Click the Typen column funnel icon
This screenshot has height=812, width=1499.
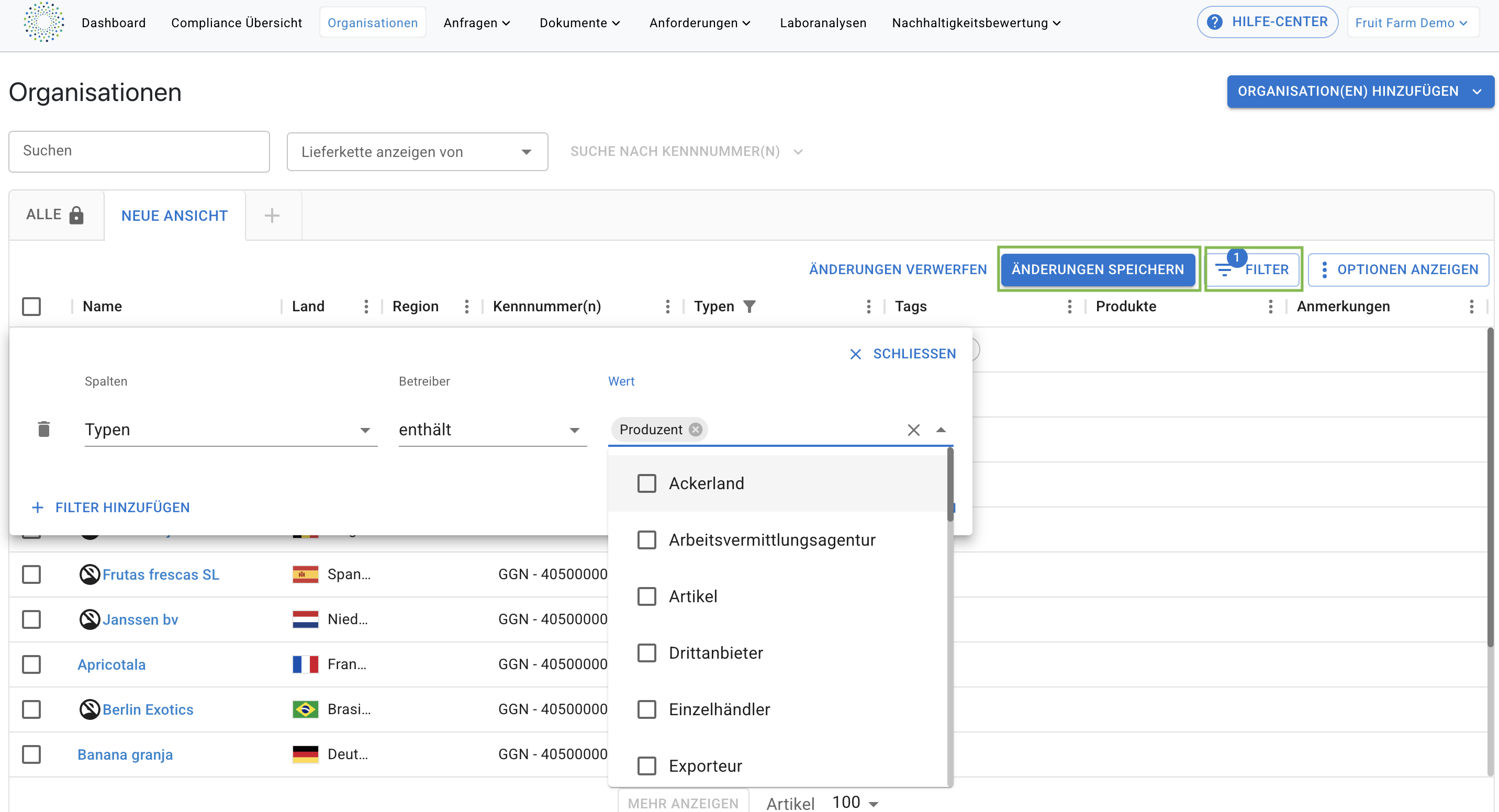tap(749, 307)
